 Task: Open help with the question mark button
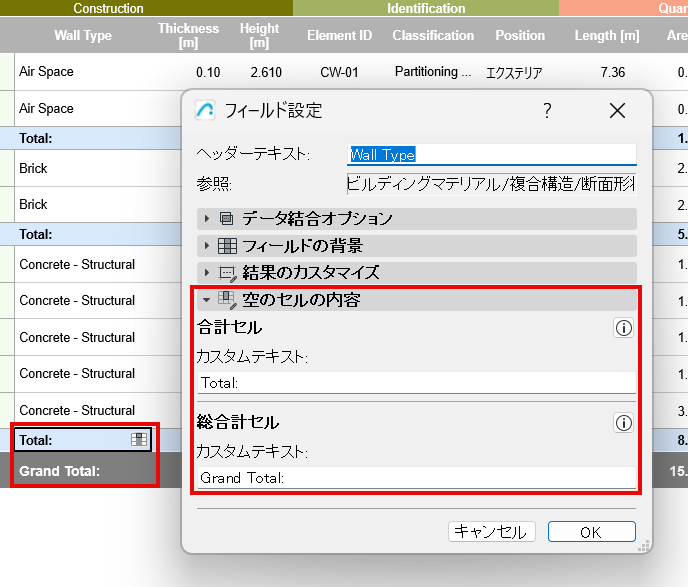click(x=547, y=111)
